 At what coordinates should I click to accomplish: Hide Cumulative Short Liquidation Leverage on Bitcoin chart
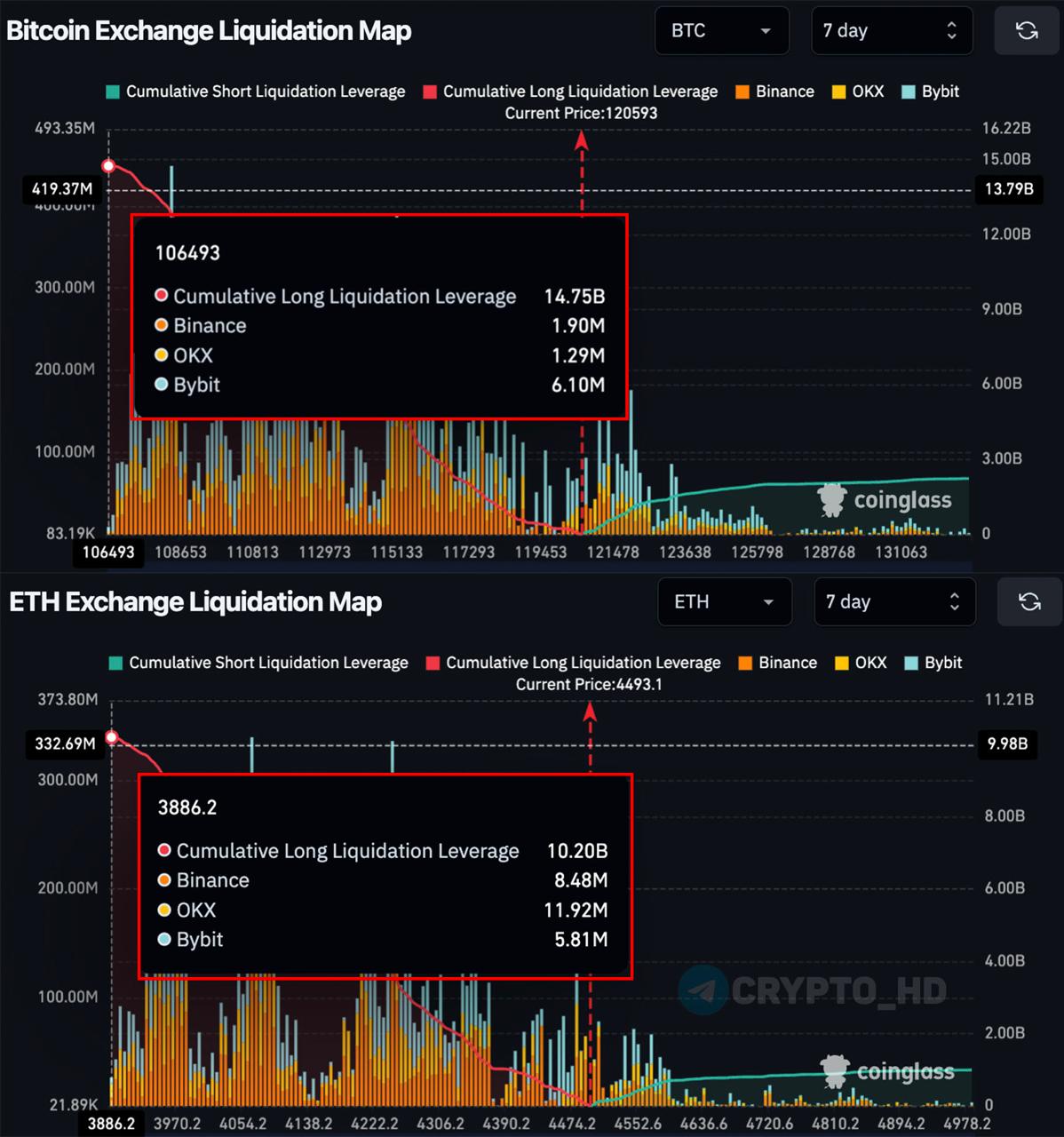(256, 91)
